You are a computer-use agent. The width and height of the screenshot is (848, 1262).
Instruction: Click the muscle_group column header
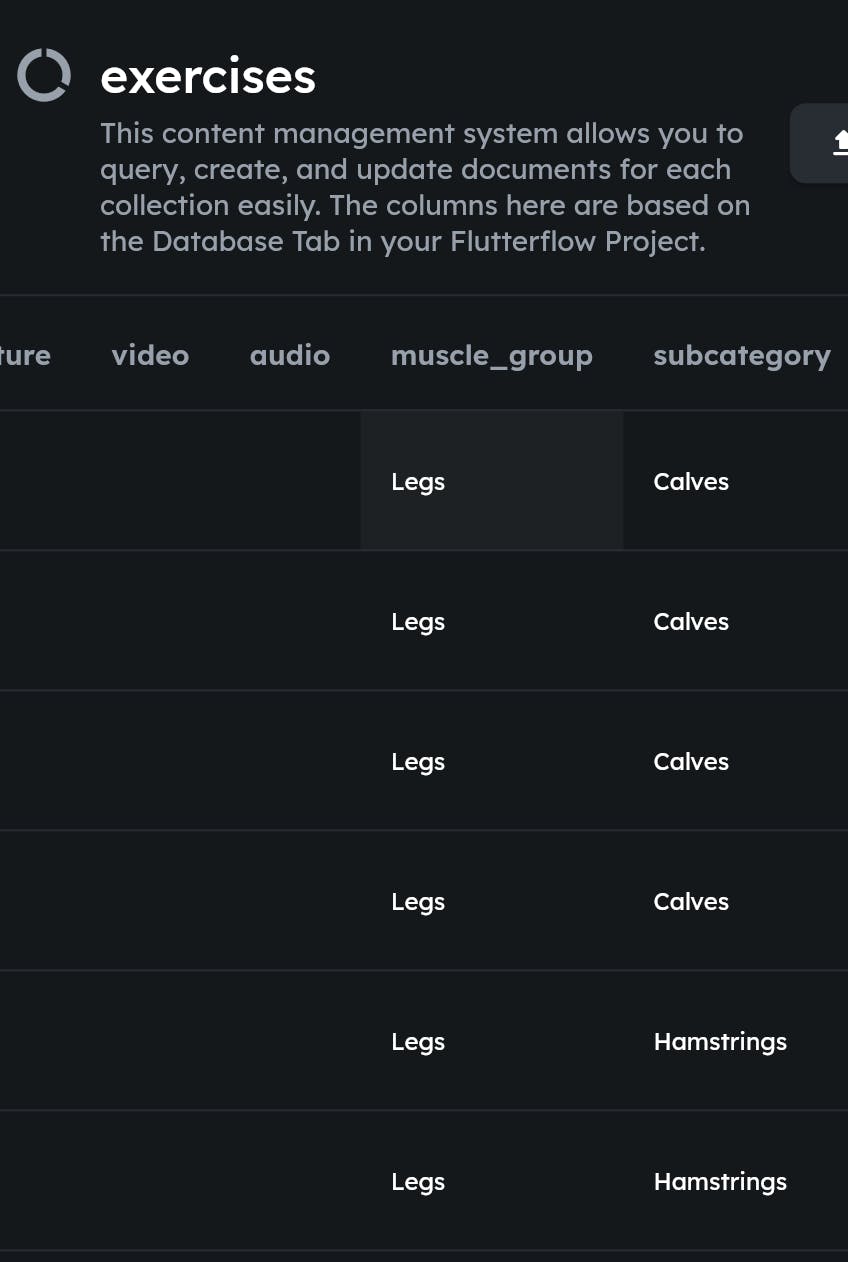click(491, 355)
